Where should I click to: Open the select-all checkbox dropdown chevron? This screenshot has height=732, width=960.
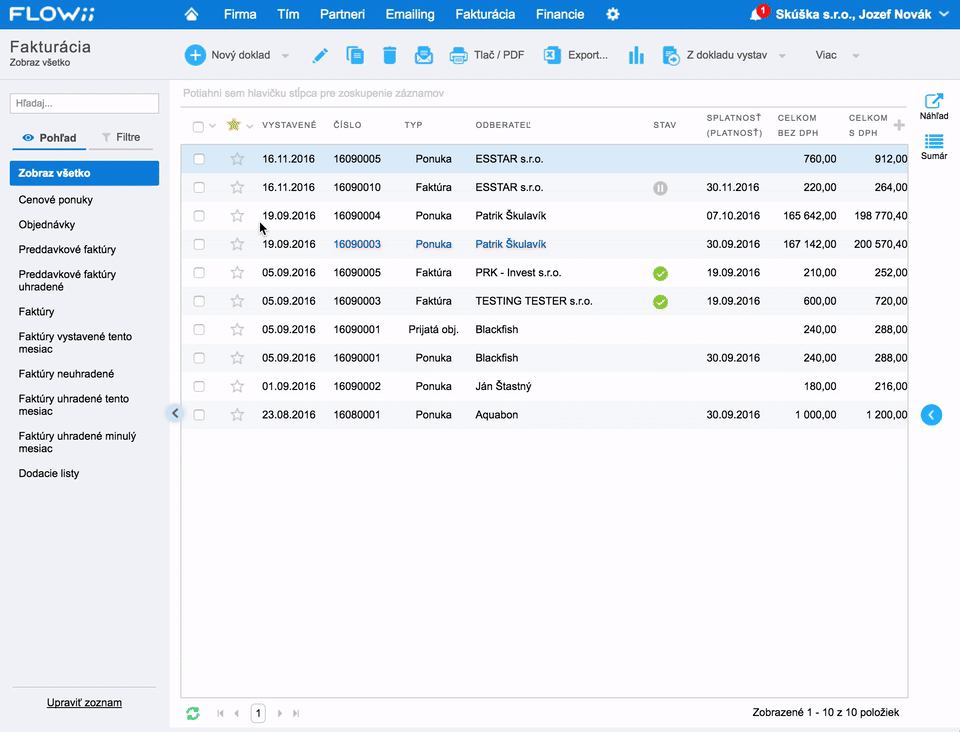tap(212, 126)
